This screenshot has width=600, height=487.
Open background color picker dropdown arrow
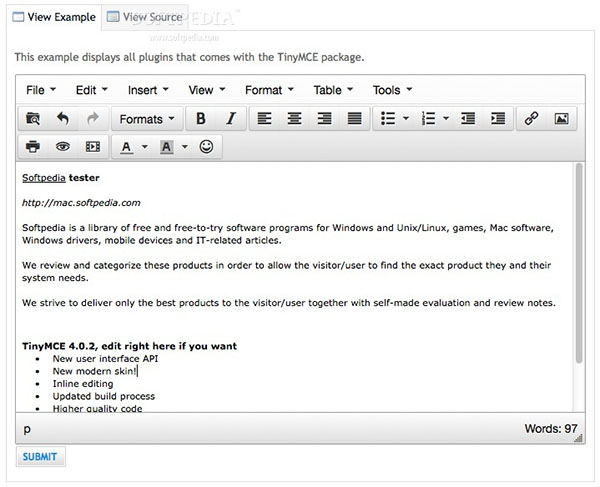point(184,147)
